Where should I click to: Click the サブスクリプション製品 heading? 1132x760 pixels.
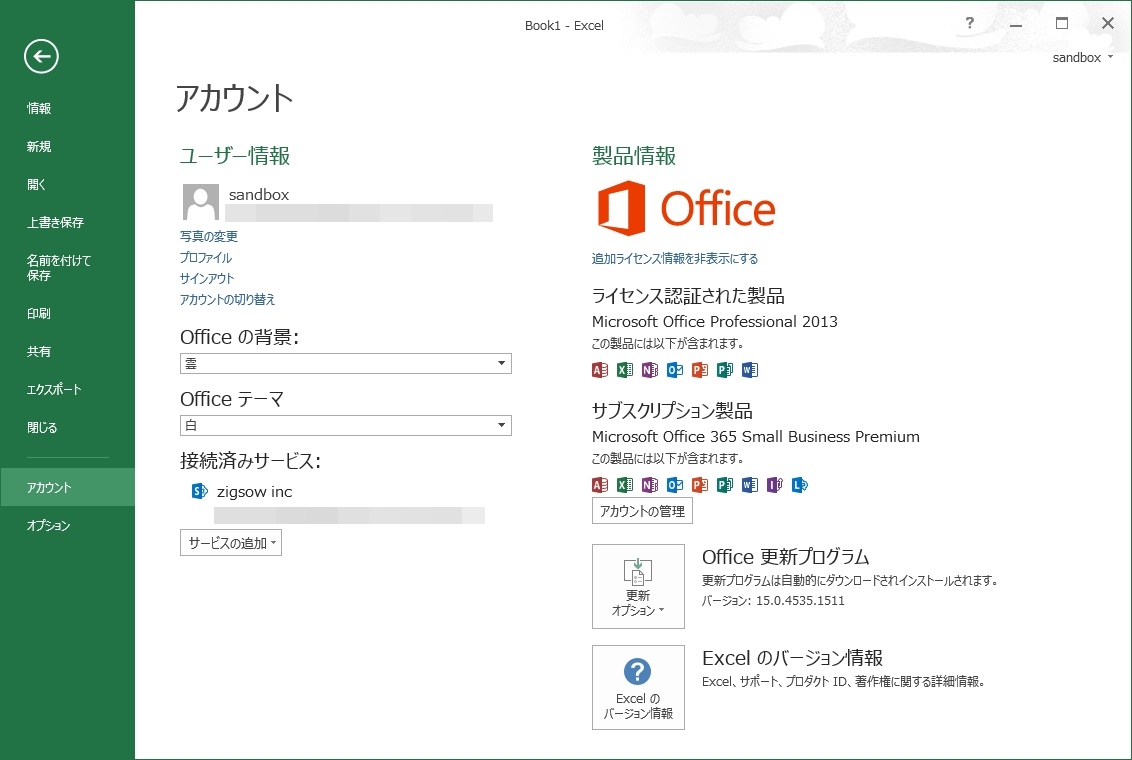[672, 411]
